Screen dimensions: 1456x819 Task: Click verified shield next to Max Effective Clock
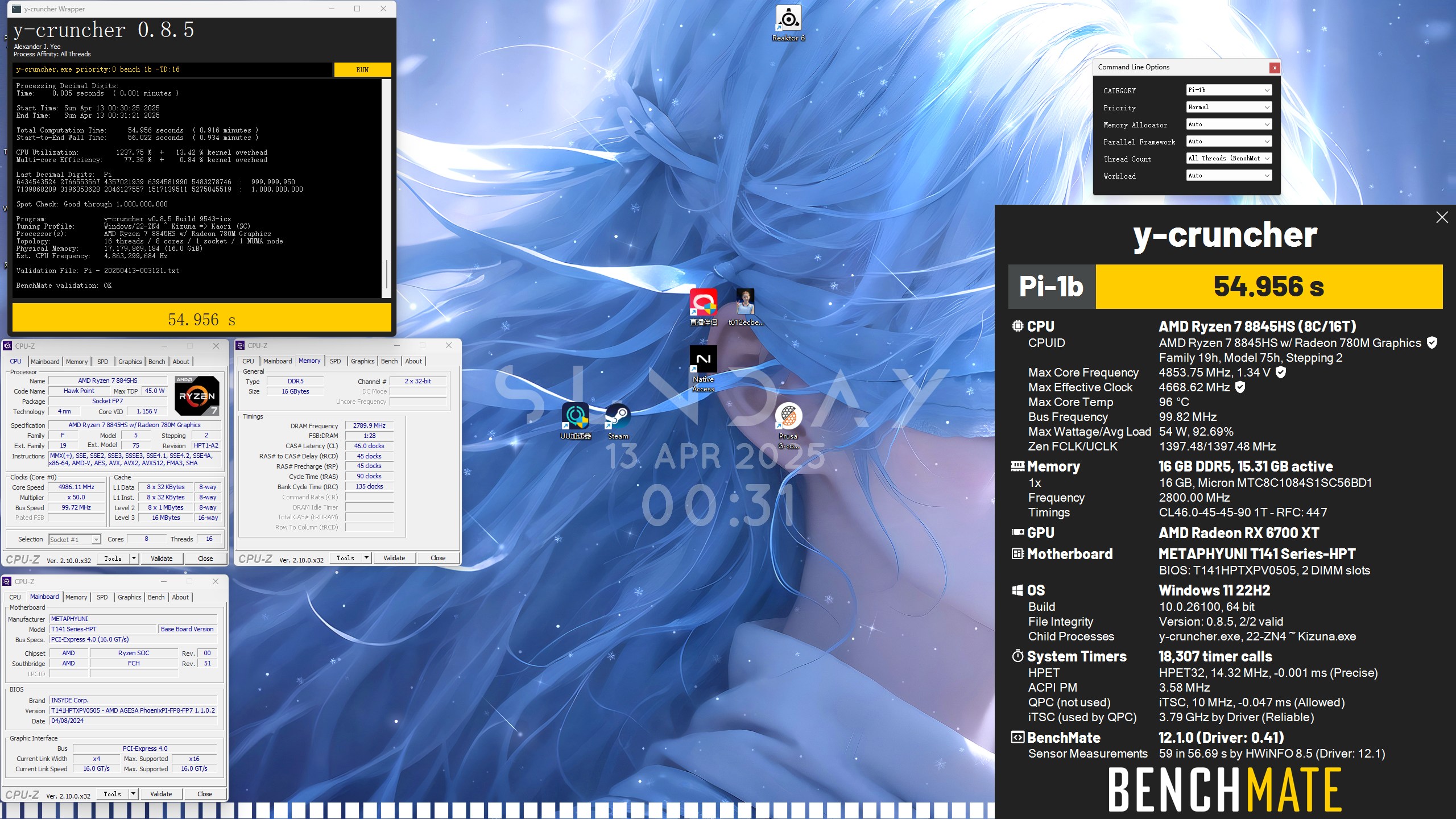[1240, 387]
